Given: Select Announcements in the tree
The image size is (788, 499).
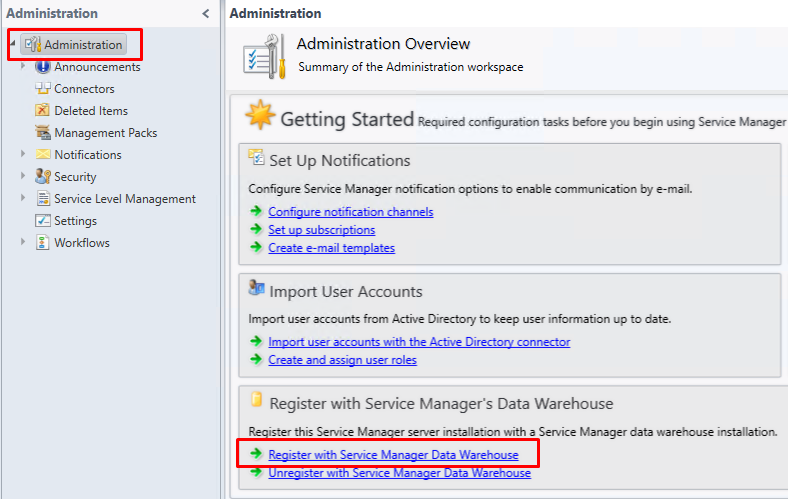Looking at the screenshot, I should [97, 67].
